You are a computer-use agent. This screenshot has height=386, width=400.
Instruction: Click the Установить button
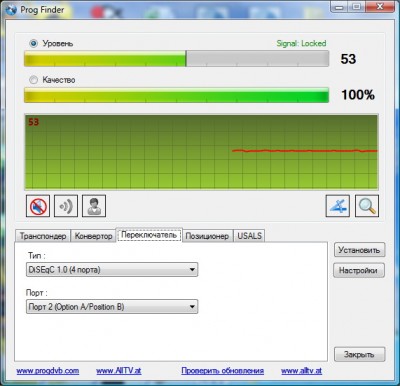[359, 250]
